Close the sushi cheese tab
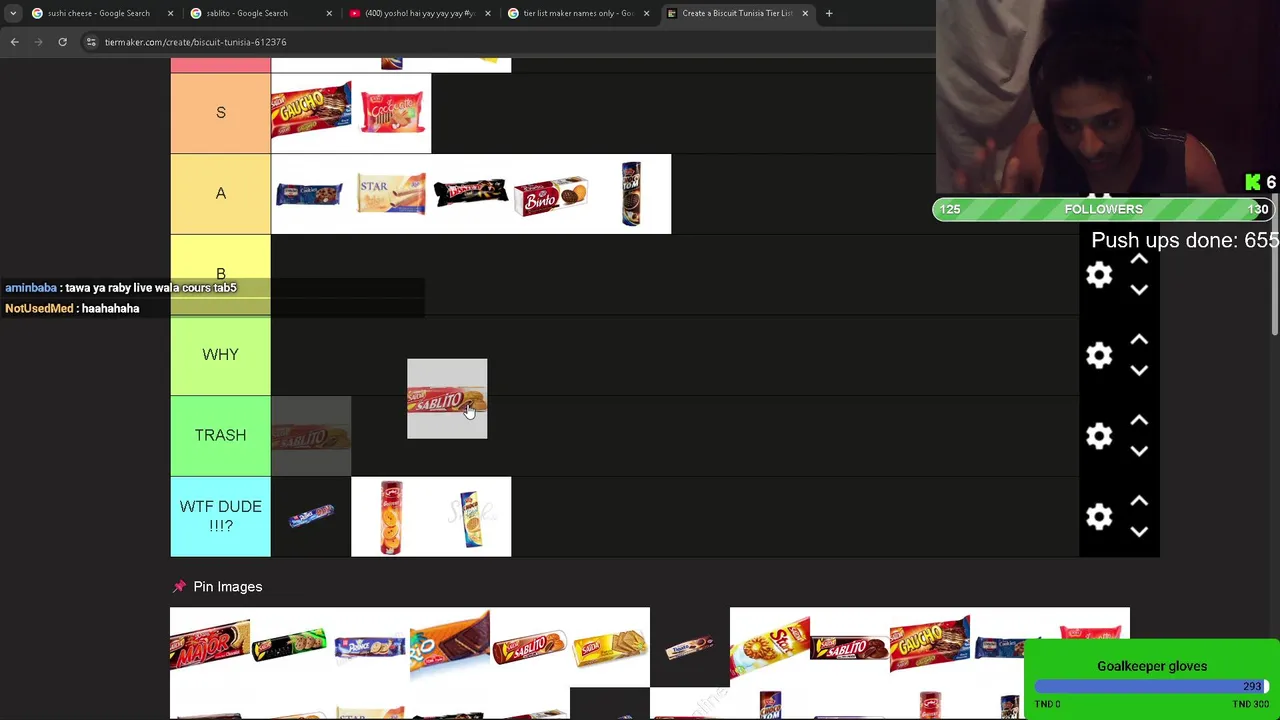The width and height of the screenshot is (1280, 720). tap(170, 13)
